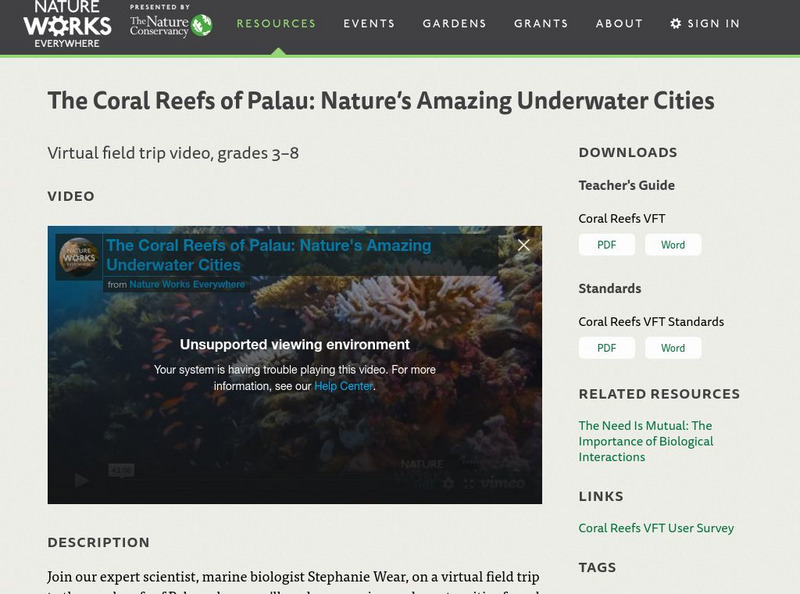Open The Nature Conservancy logo link
The image size is (800, 594).
pos(171,25)
